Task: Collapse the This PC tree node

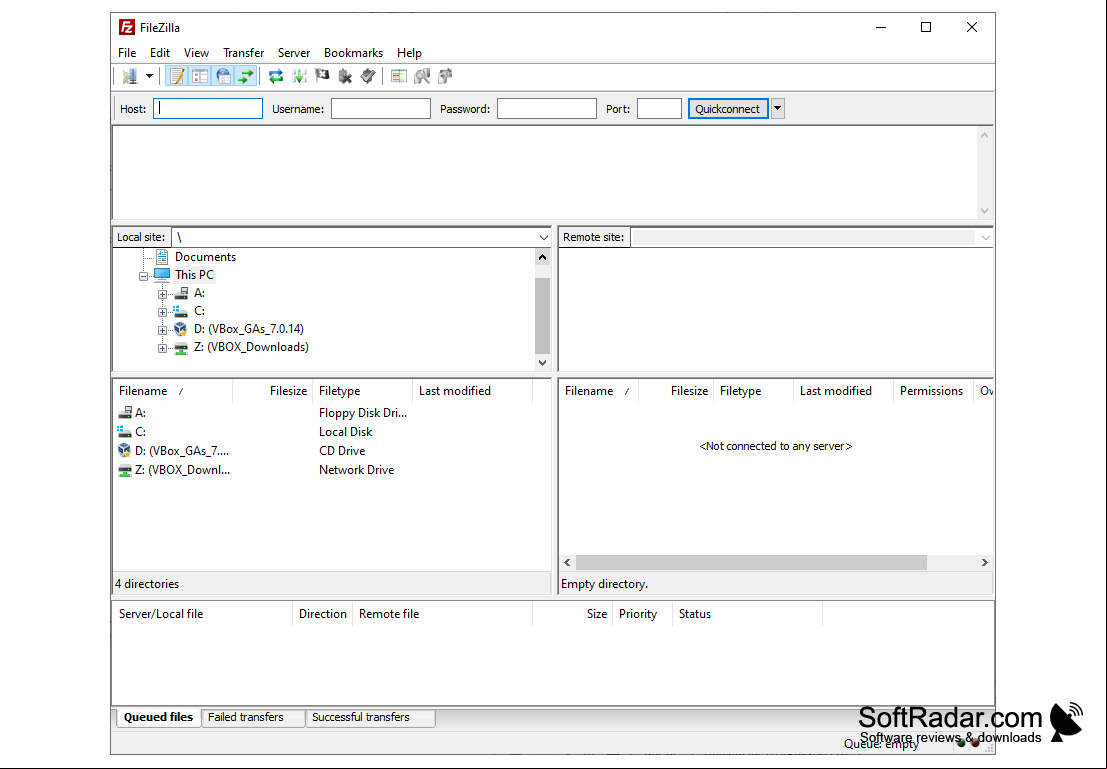Action: click(x=143, y=276)
